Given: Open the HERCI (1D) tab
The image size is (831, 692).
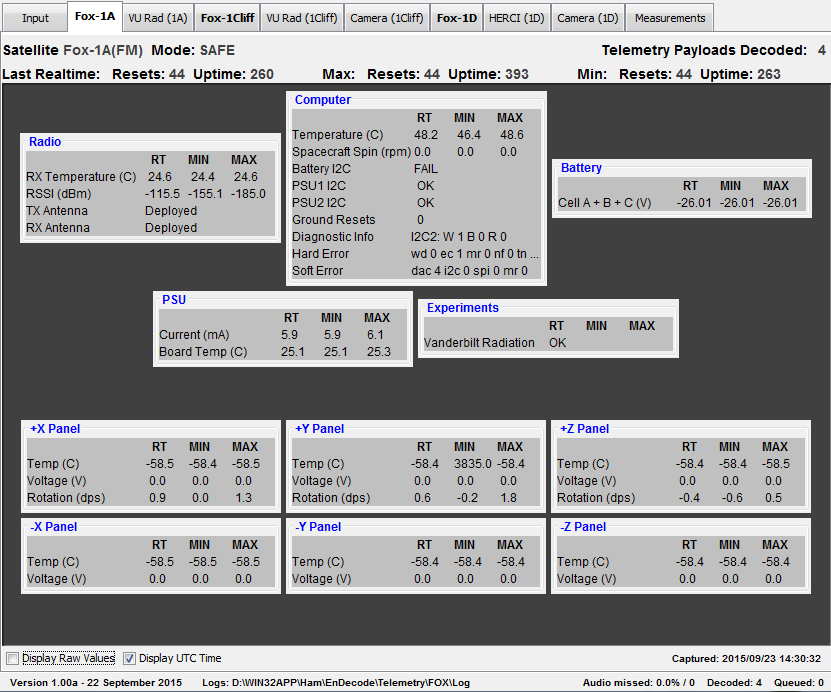Looking at the screenshot, I should (517, 18).
